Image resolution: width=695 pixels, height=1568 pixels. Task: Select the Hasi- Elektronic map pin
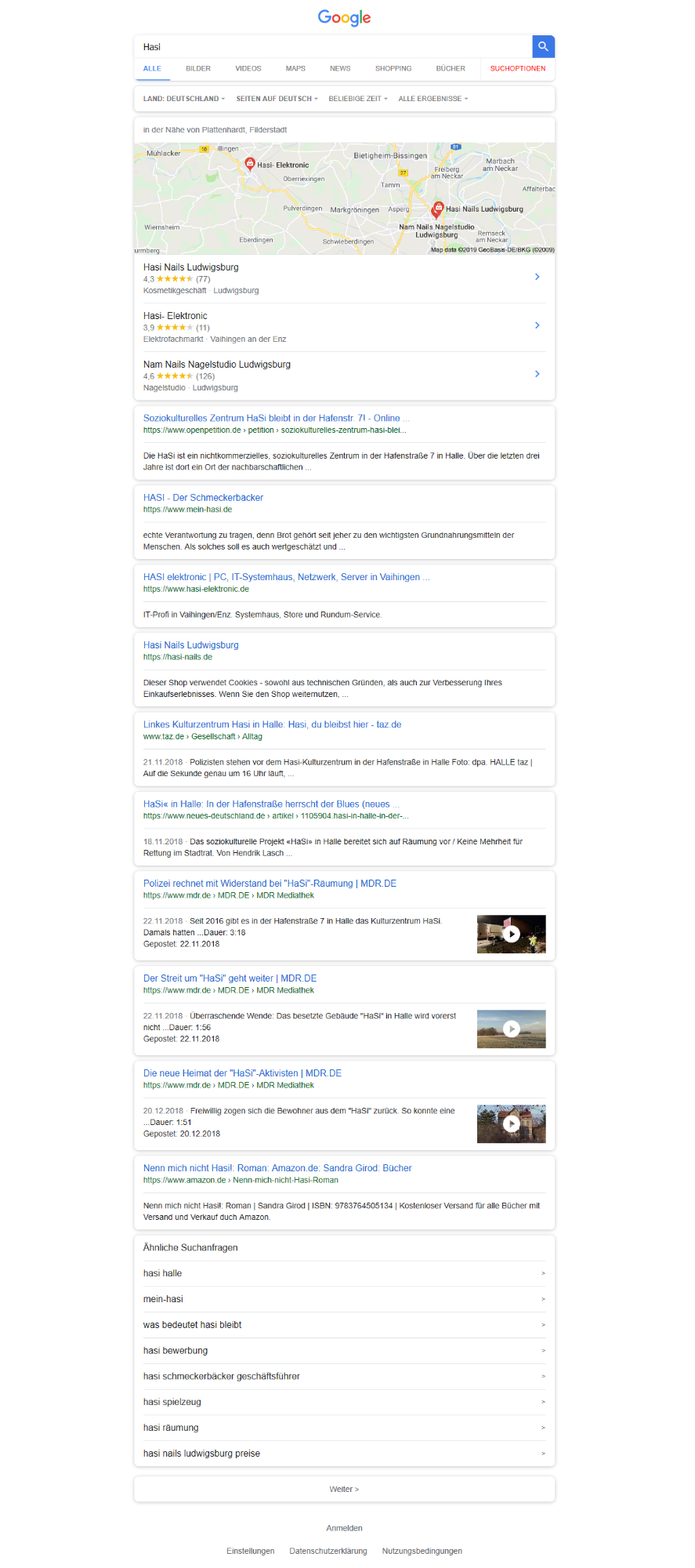coord(250,163)
